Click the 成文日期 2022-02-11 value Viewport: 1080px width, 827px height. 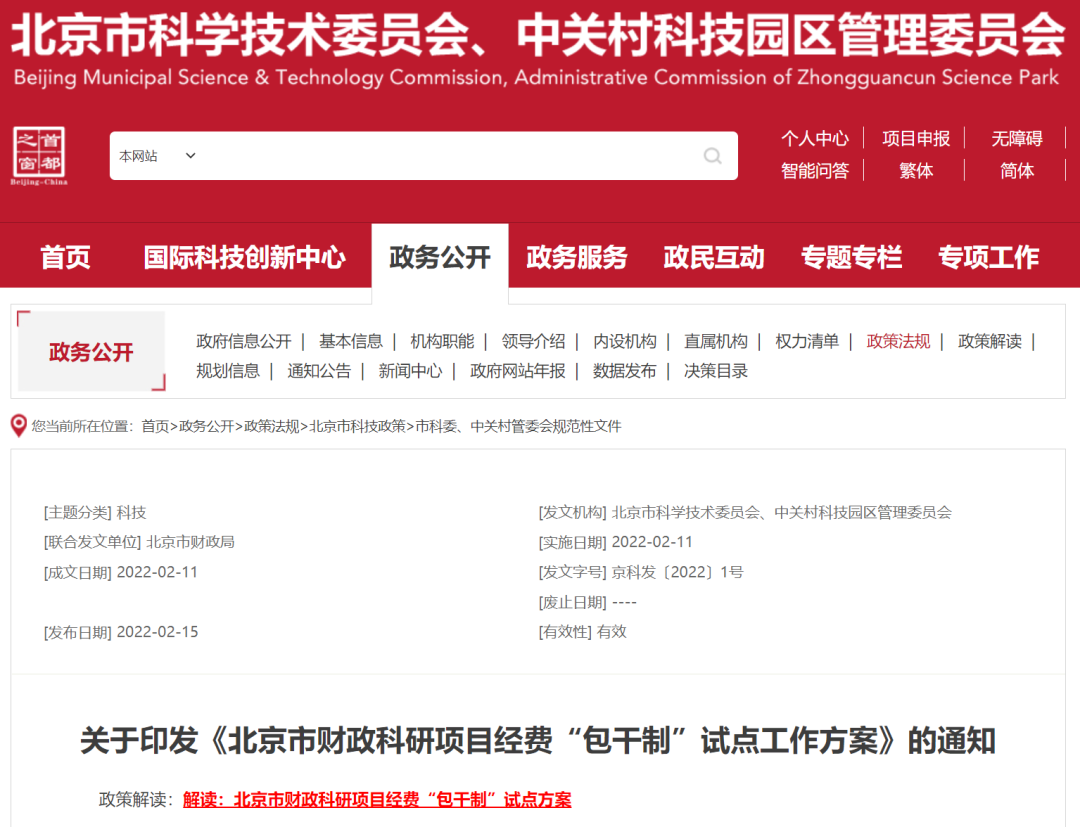coord(157,572)
